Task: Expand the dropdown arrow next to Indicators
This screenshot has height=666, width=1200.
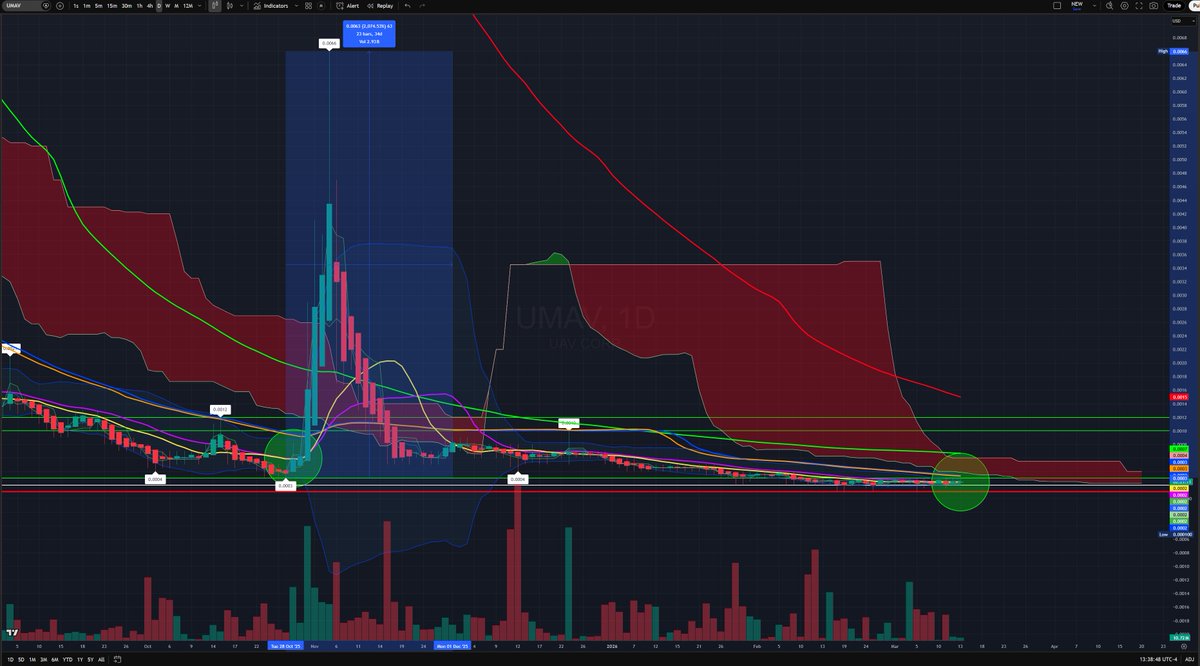Action: 297,6
